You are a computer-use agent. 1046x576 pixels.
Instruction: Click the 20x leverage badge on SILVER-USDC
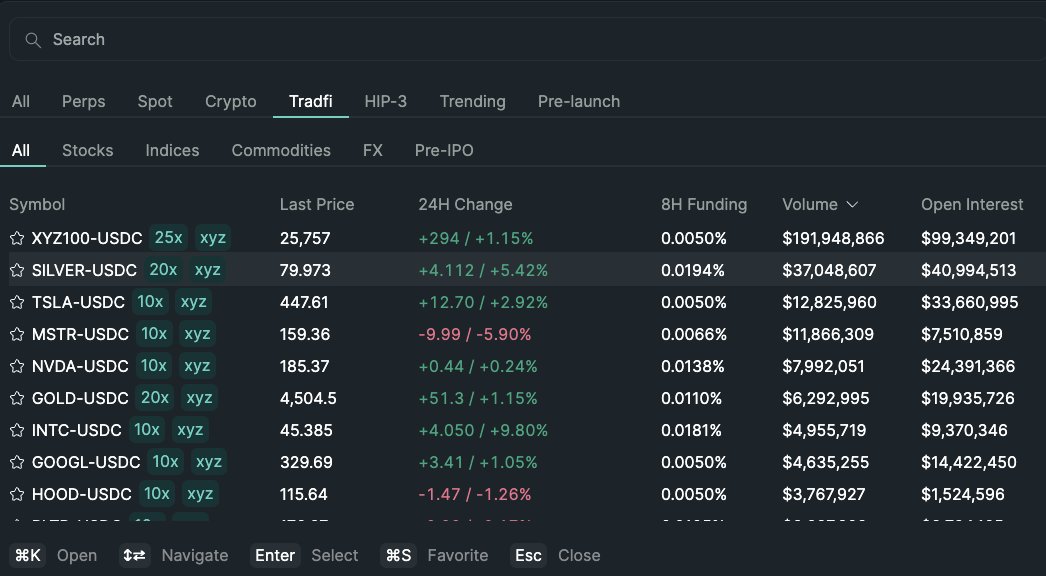coord(163,270)
